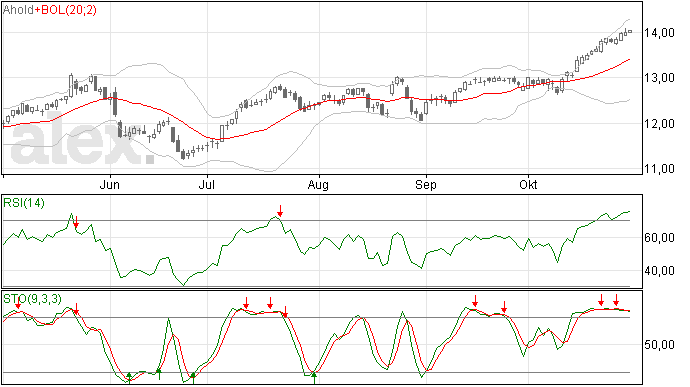Click the Okt month label

(528, 184)
